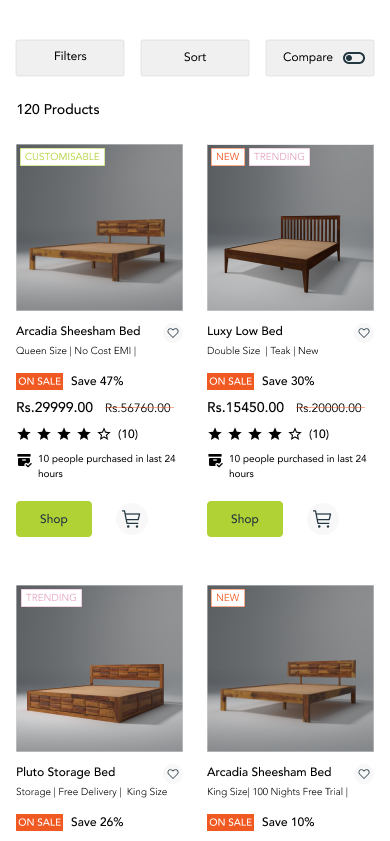390x841 pixels.
Task: Click purchase info icon under Arcadia bed
Action: 25,460
